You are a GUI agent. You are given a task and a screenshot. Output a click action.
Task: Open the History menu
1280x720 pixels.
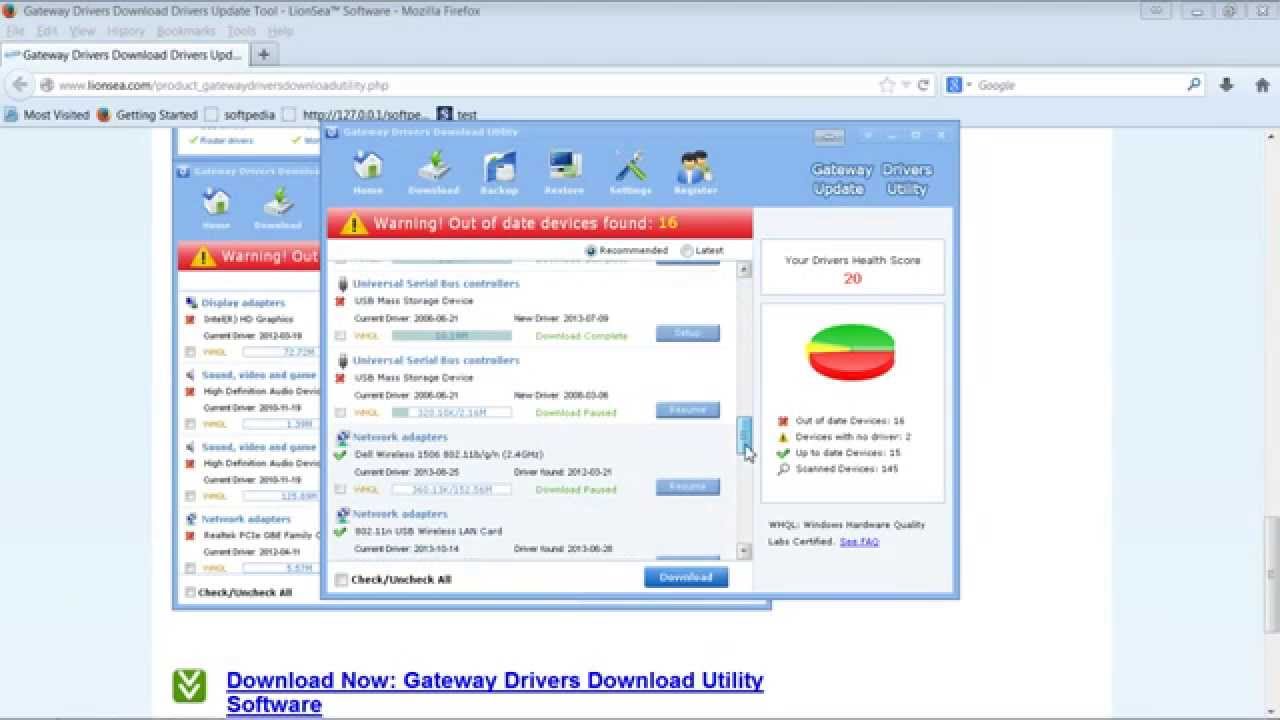[126, 31]
